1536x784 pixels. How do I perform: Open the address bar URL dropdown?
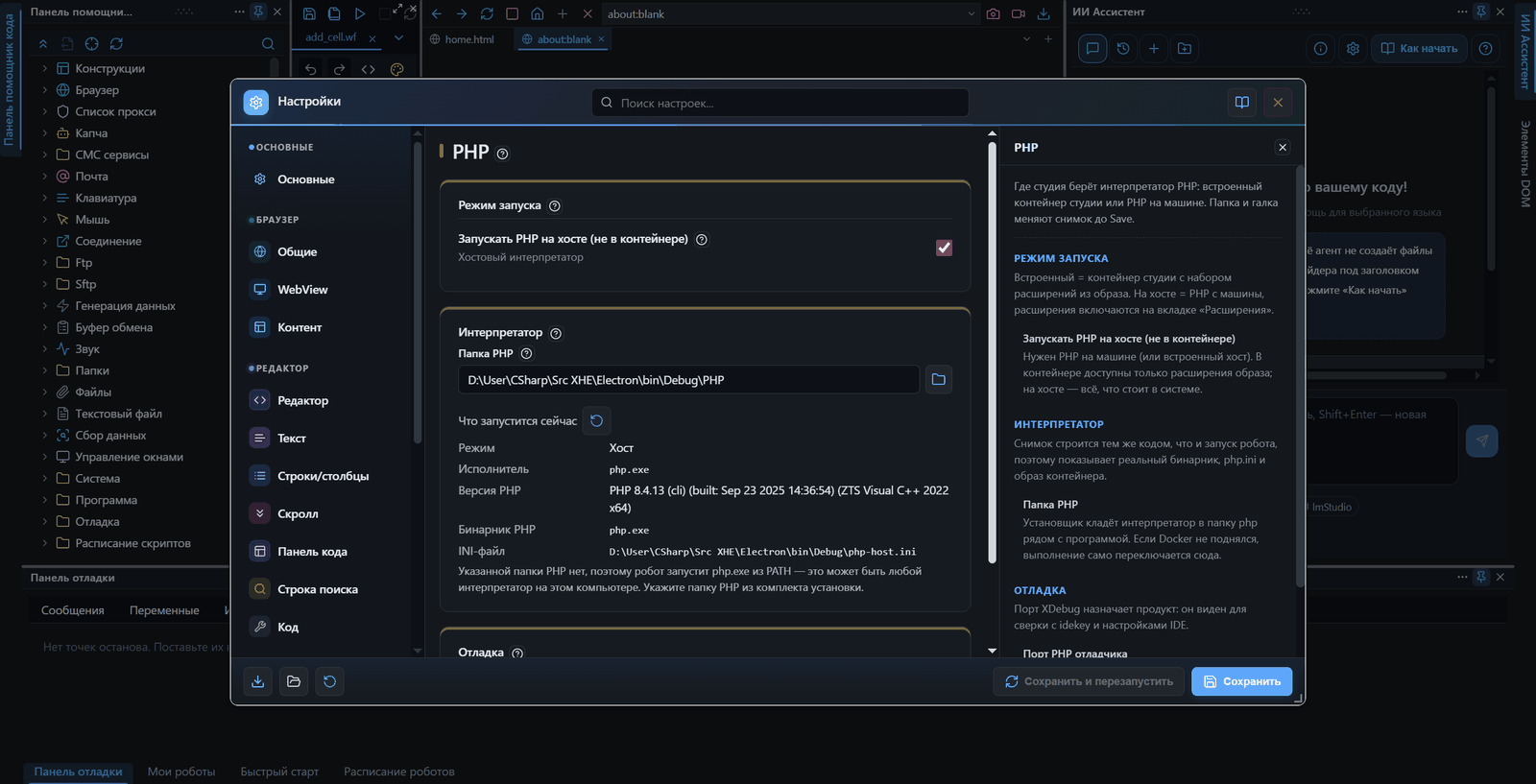[972, 14]
